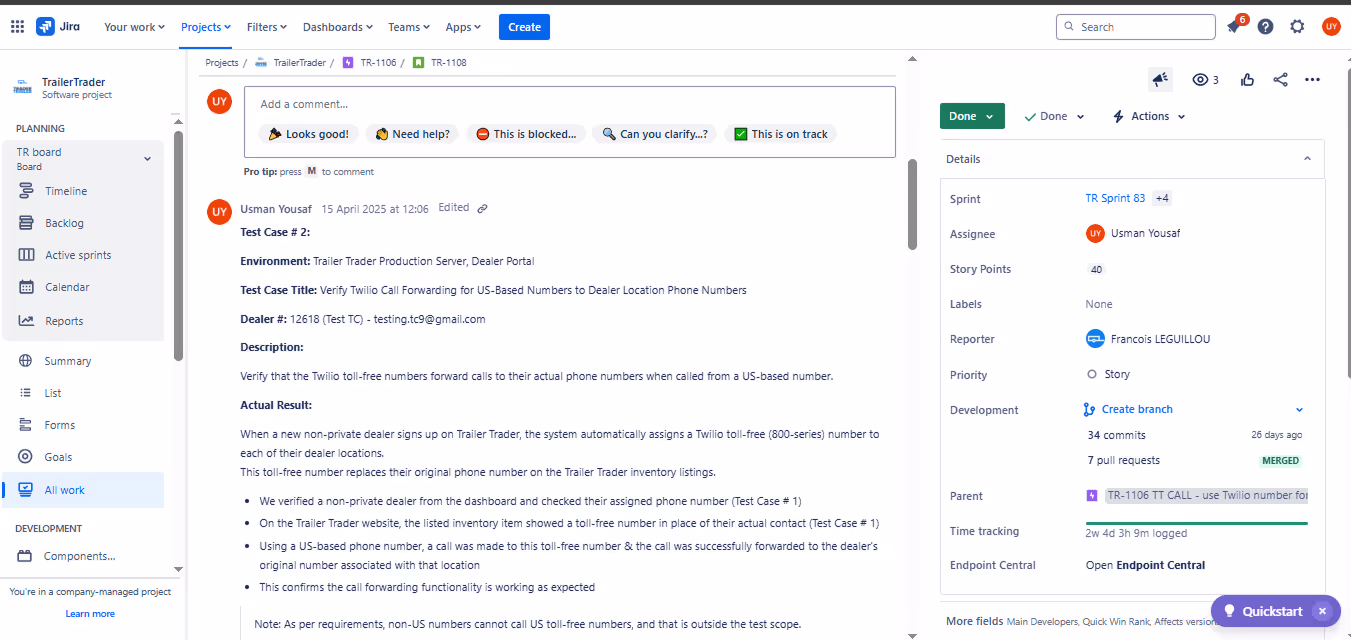Click the Create button

coord(524,27)
